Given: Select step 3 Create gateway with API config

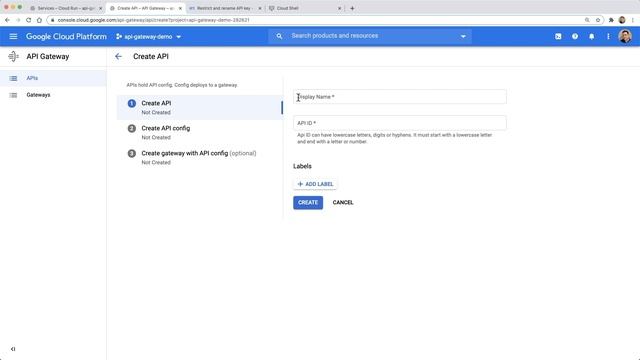Looking at the screenshot, I should tap(200, 157).
